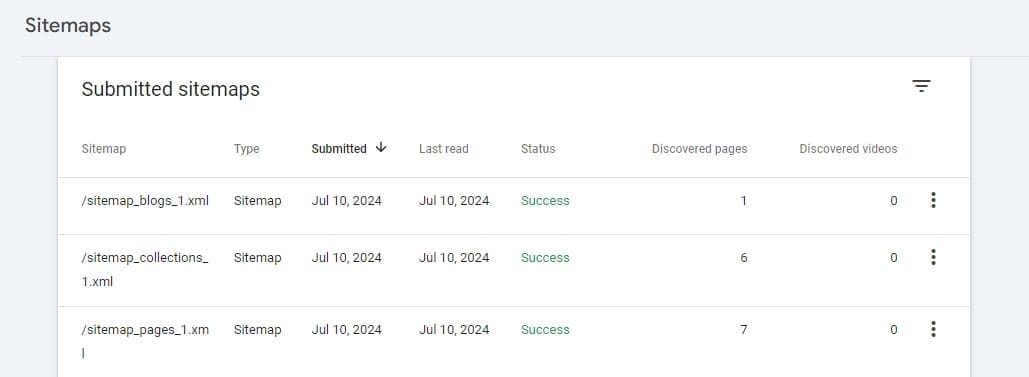The height and width of the screenshot is (377, 1029).
Task: Sort by the Status column header
Action: [538, 148]
